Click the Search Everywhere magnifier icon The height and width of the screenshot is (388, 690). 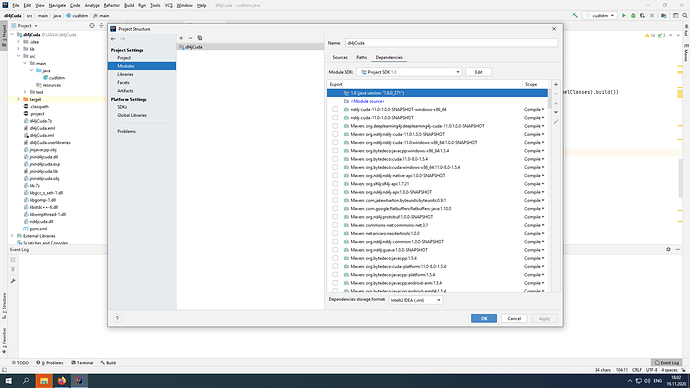pyautogui.click(x=685, y=15)
